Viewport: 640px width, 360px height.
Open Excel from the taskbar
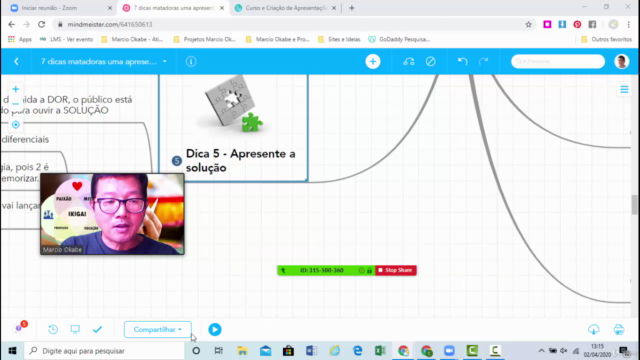(380, 351)
